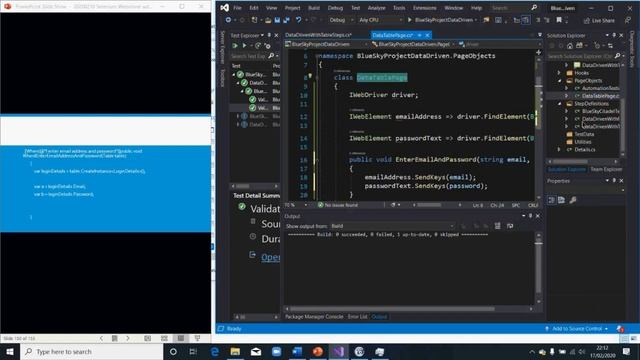640x360 pixels.
Task: Expand the Hooks folder in Solution Explorer
Action: [x=560, y=73]
